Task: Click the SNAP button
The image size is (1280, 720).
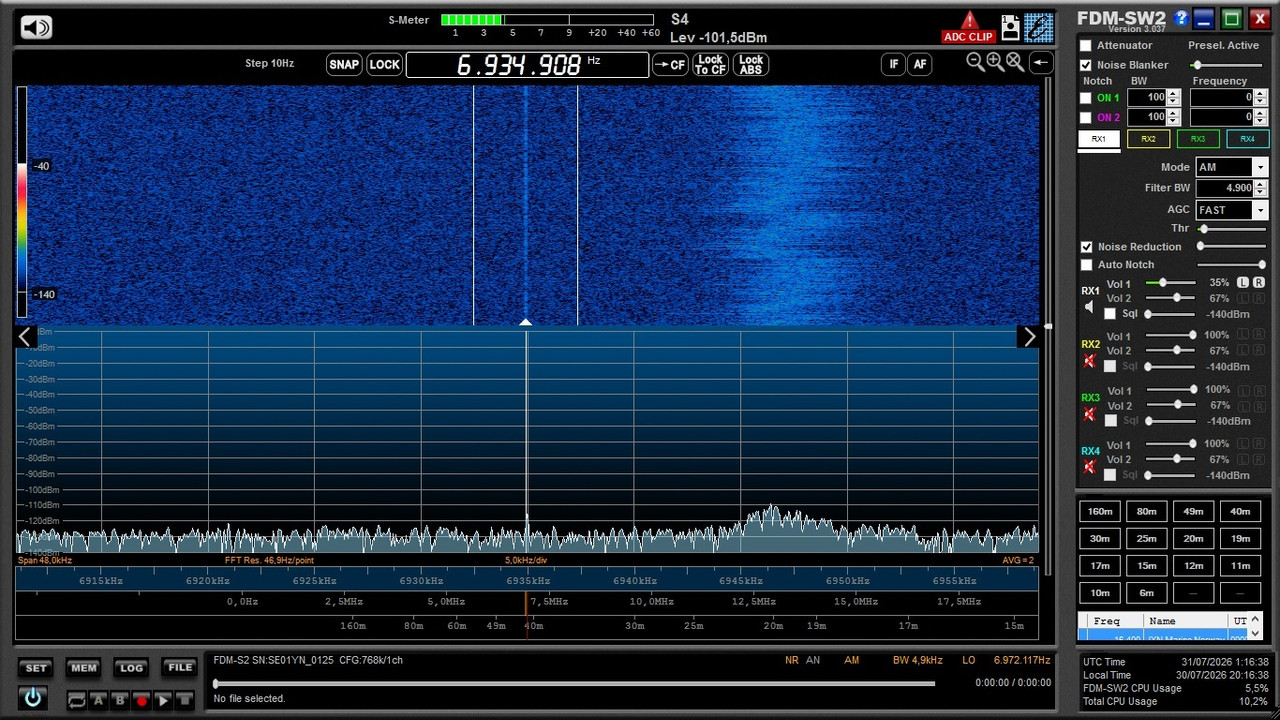Action: (344, 65)
